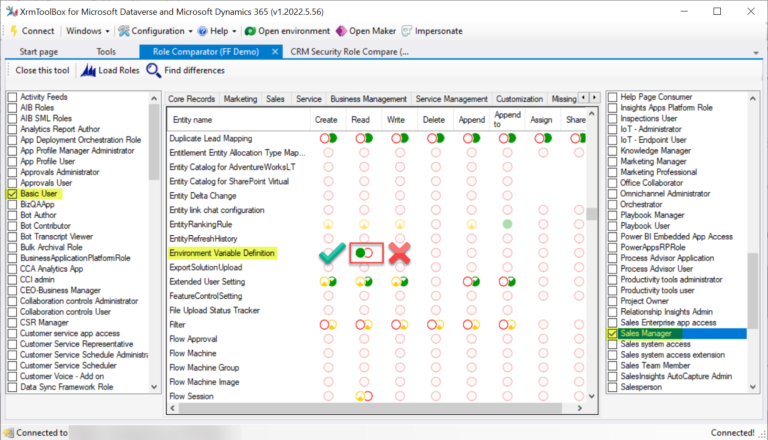
Task: Click the Connect lightning icon
Action: pos(13,31)
